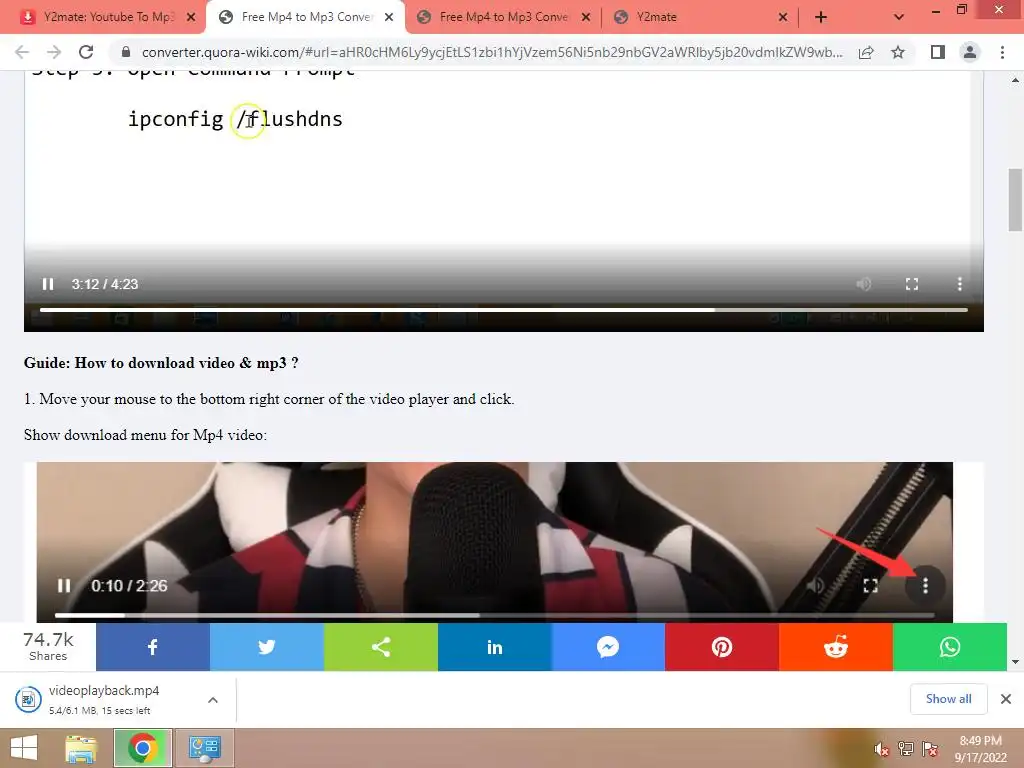Seek on the top video progress bar
Image resolution: width=1024 pixels, height=768 pixels.
(x=504, y=310)
